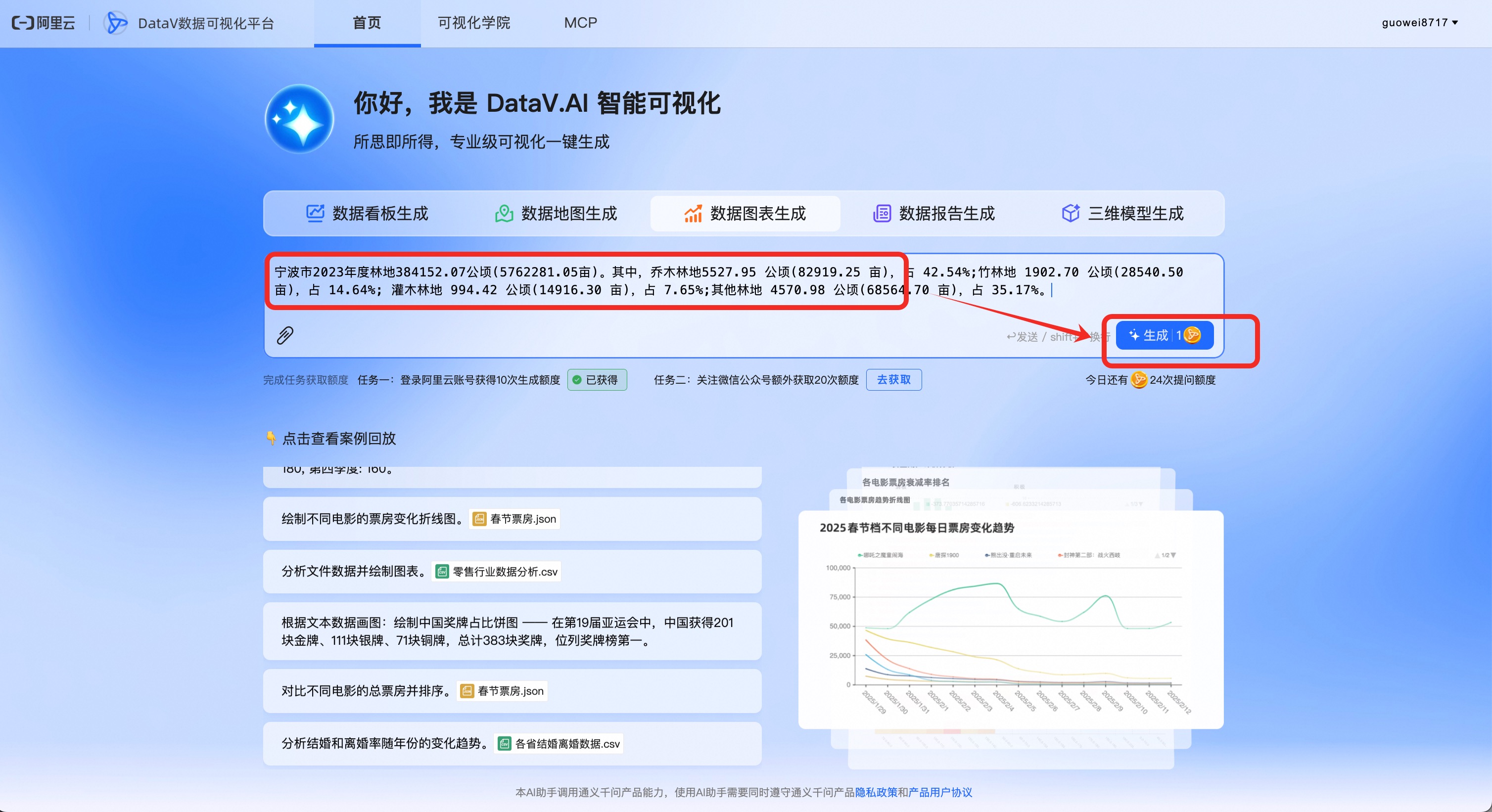Click the 熊出没·重启未来 legend entry
Image resolution: width=1492 pixels, height=812 pixels.
click(1008, 555)
